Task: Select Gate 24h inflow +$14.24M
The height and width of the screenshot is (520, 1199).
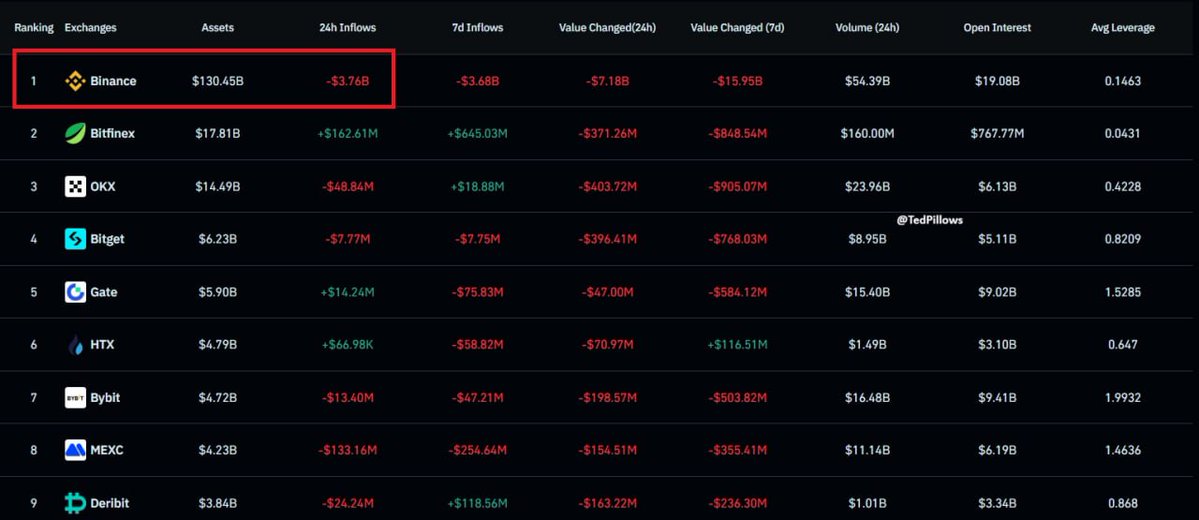Action: tap(347, 292)
